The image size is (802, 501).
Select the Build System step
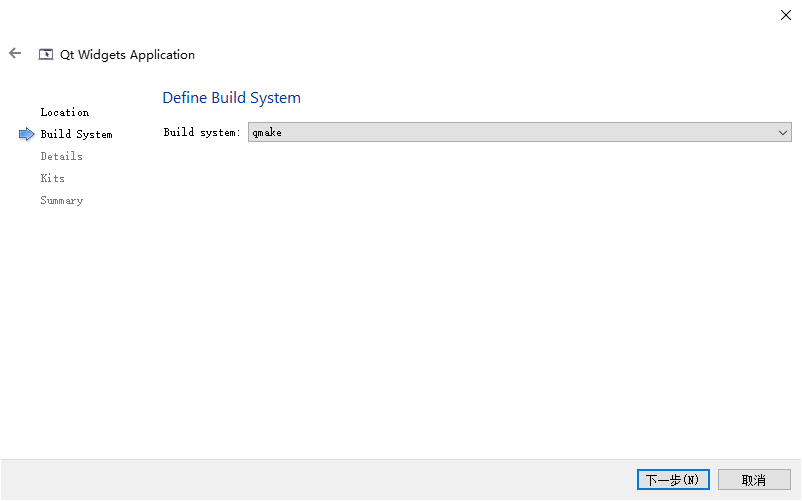[x=76, y=134]
